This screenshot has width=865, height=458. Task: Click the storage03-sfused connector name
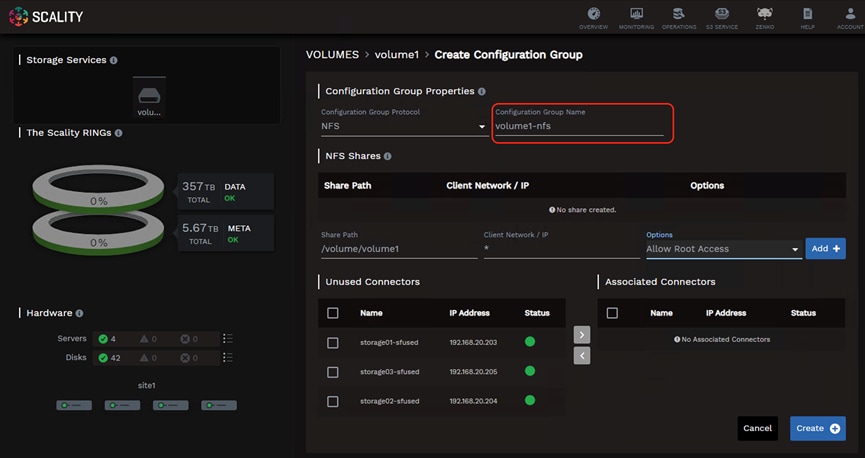tap(389, 372)
